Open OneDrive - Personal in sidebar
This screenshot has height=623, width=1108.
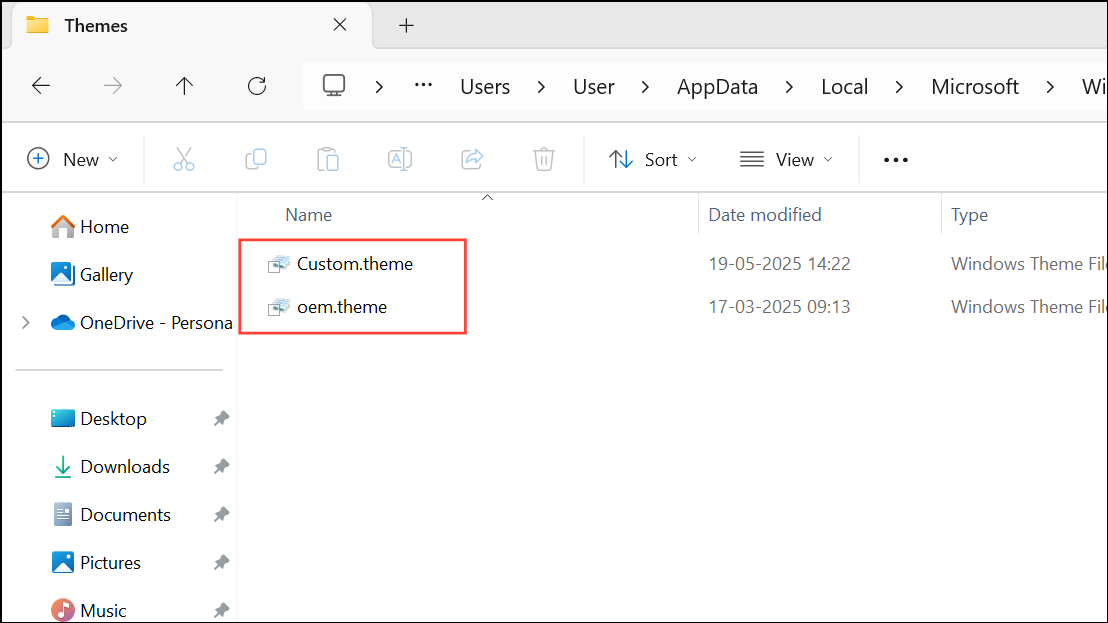141,323
